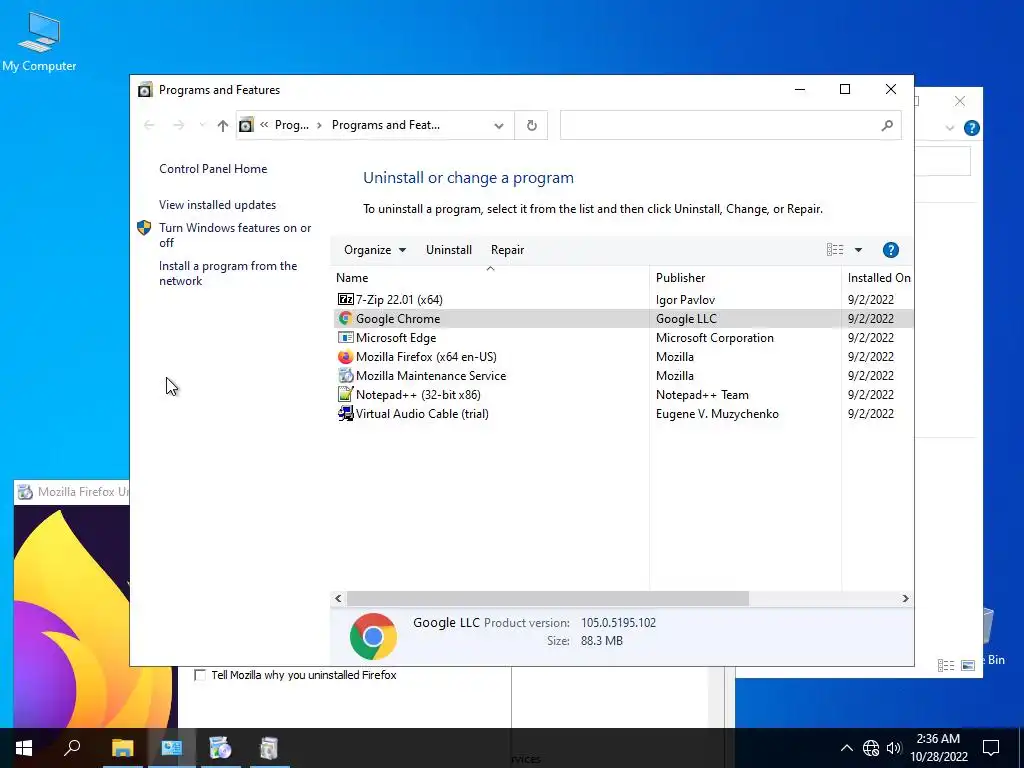Screen dimensions: 1024x768
Task: Click the Virtual Audio Cable icon
Action: coord(345,413)
